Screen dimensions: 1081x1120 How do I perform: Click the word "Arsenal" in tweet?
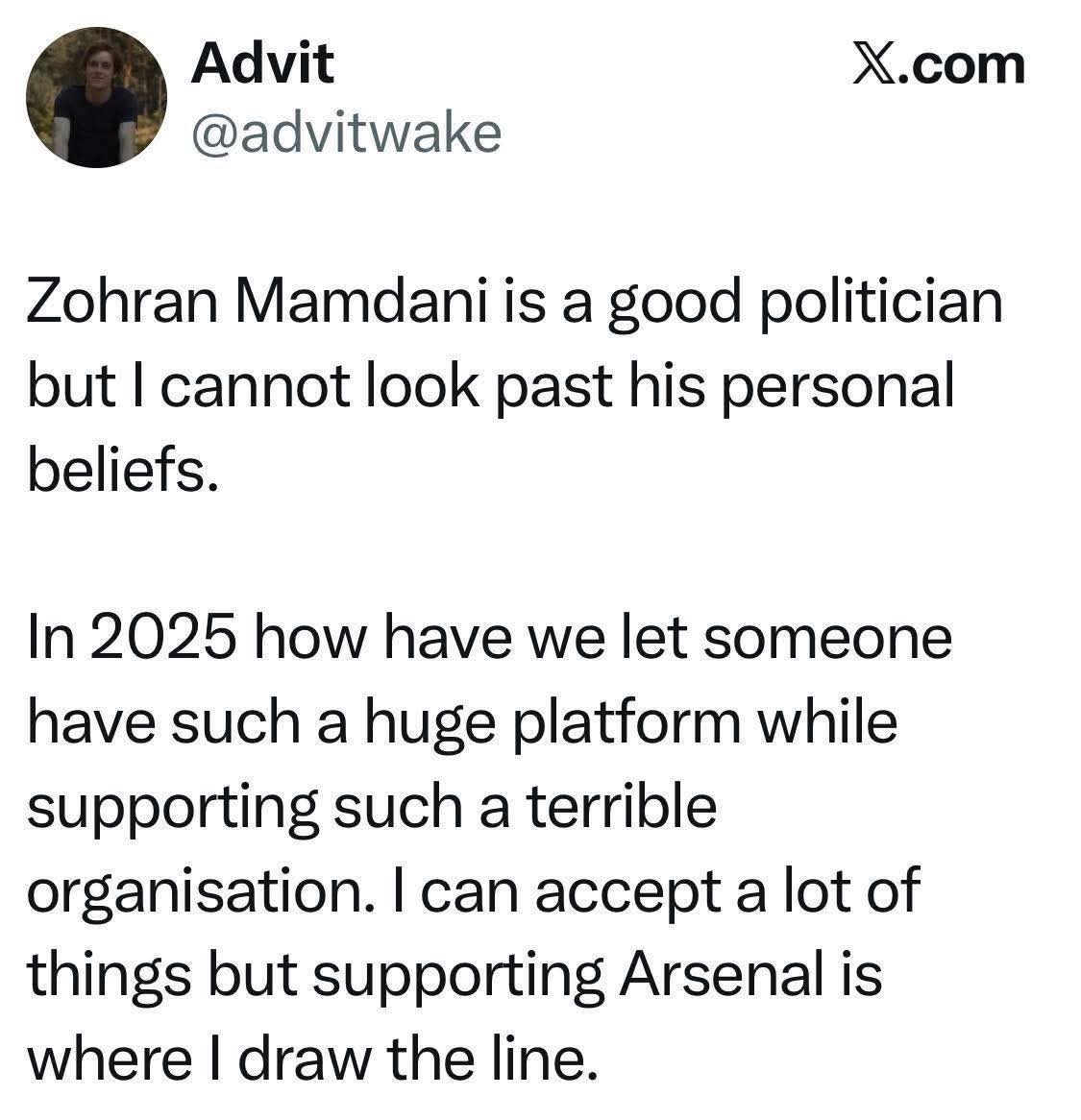click(721, 976)
